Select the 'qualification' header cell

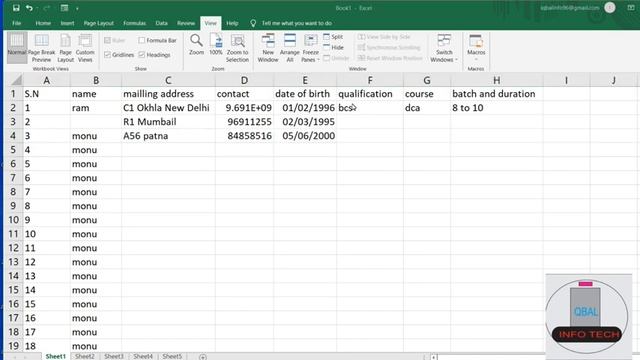[x=369, y=94]
